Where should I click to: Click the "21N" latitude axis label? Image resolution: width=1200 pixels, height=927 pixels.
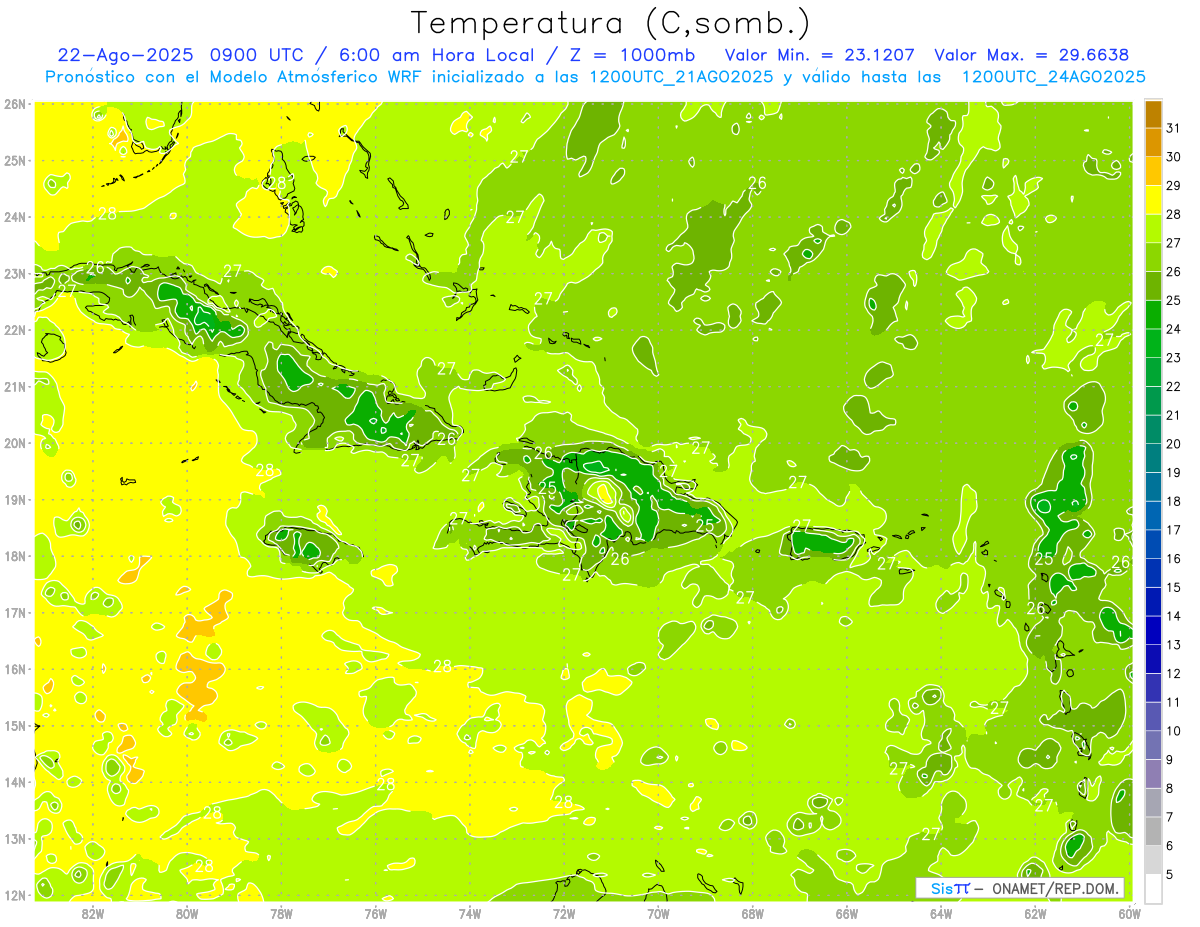pyautogui.click(x=14, y=386)
